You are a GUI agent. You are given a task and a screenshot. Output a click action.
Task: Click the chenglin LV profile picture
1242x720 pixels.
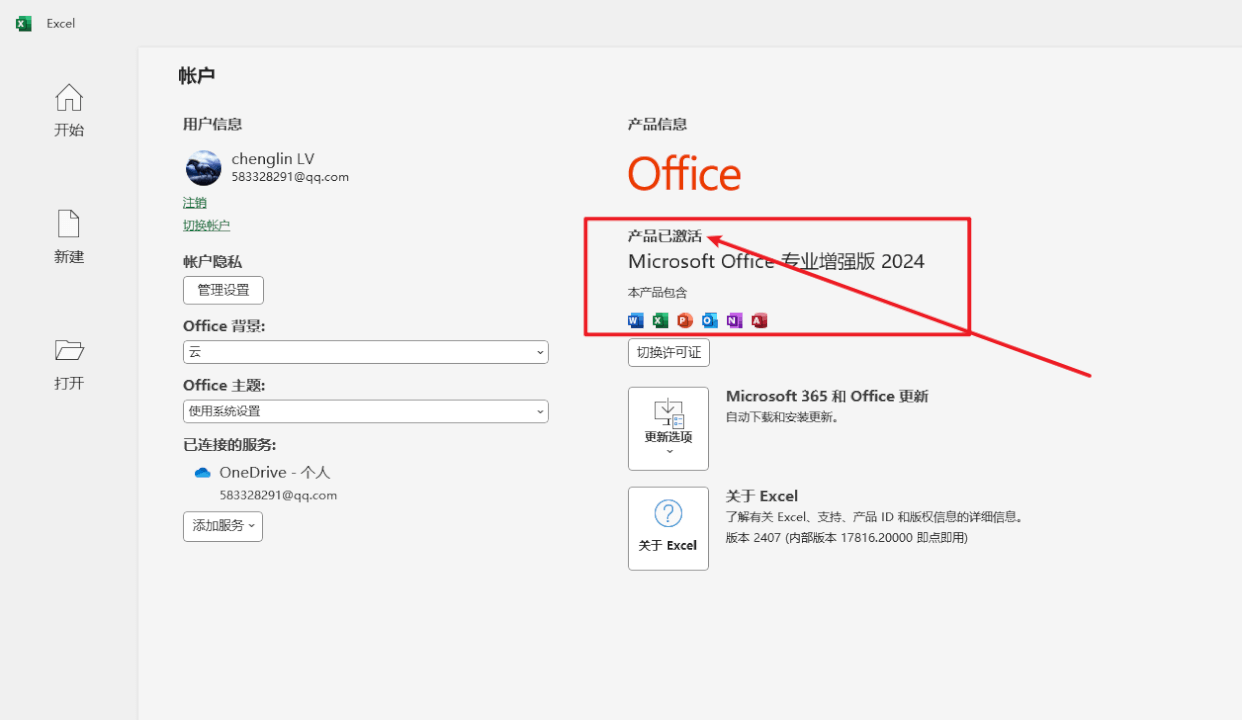(203, 168)
